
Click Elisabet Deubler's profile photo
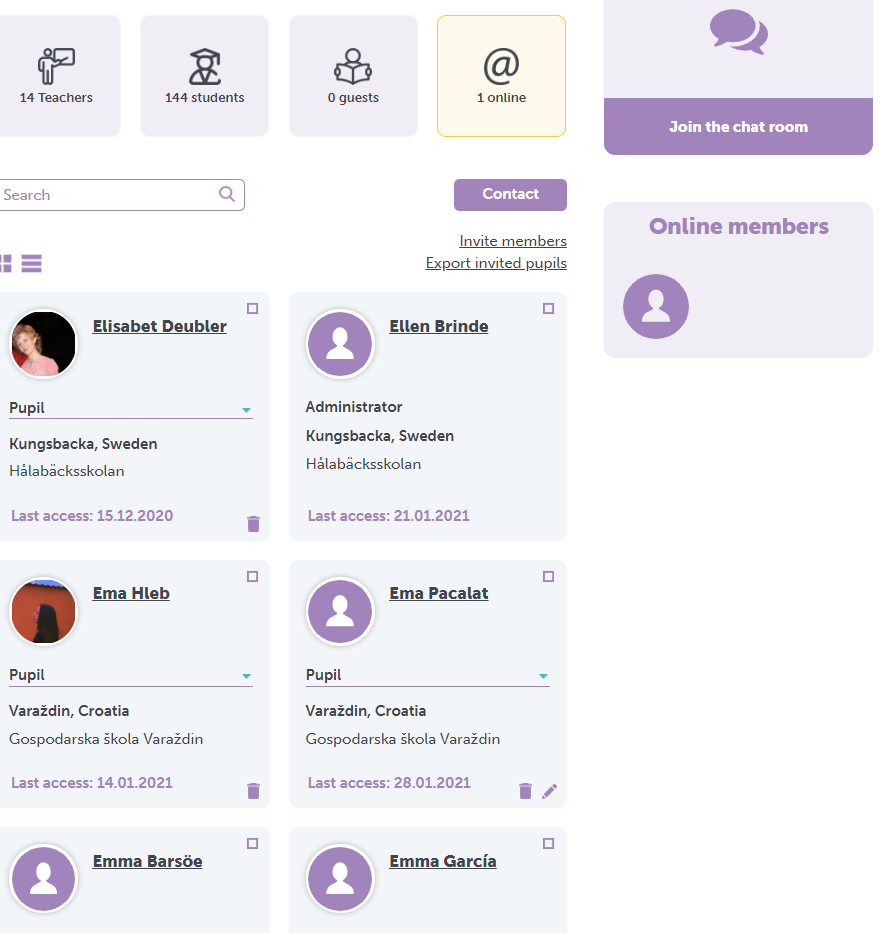pyautogui.click(x=43, y=344)
